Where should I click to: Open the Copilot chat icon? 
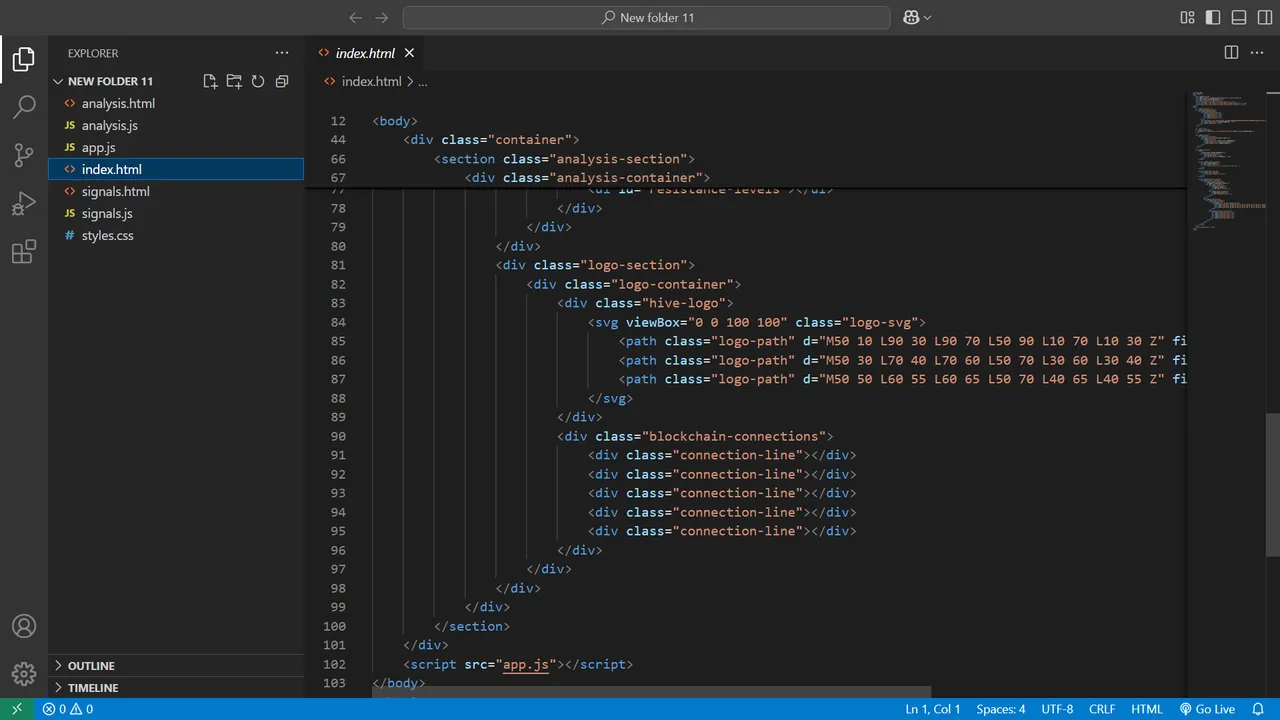pos(911,17)
